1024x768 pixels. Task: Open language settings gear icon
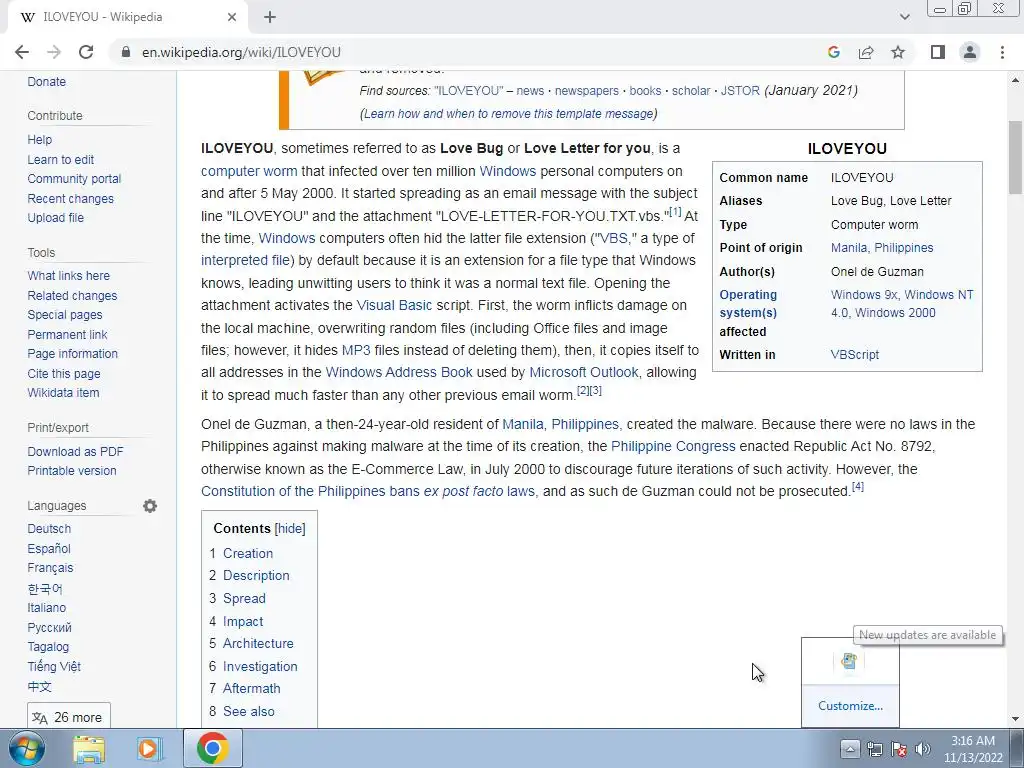click(x=150, y=506)
